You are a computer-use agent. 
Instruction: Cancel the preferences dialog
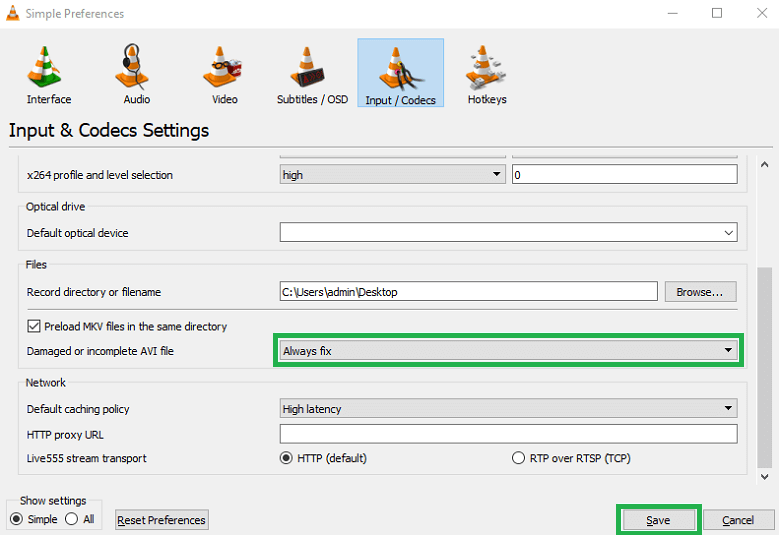[738, 520]
